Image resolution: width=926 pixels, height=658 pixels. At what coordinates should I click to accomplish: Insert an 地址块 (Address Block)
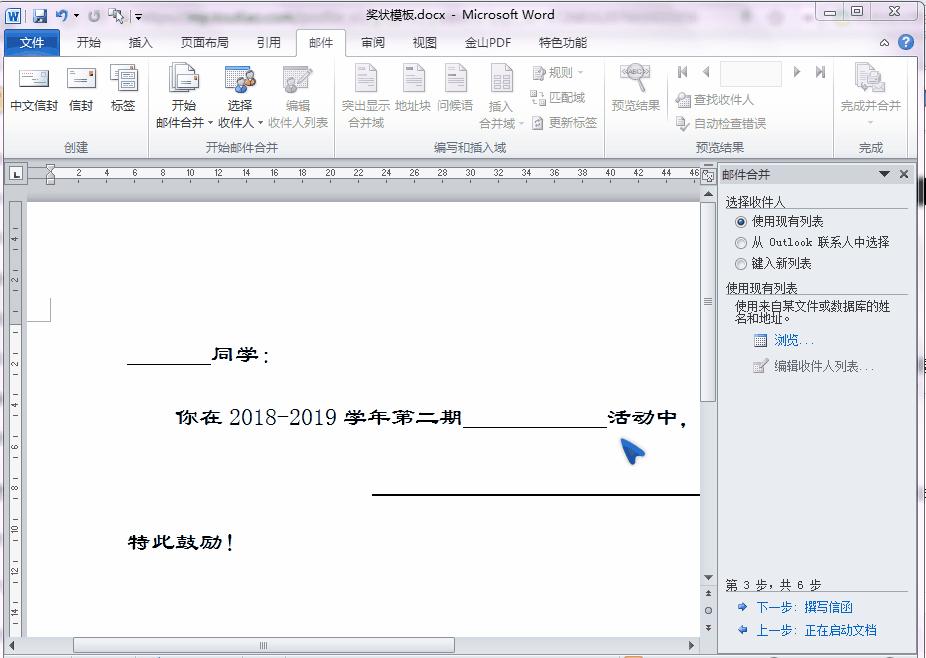[413, 88]
